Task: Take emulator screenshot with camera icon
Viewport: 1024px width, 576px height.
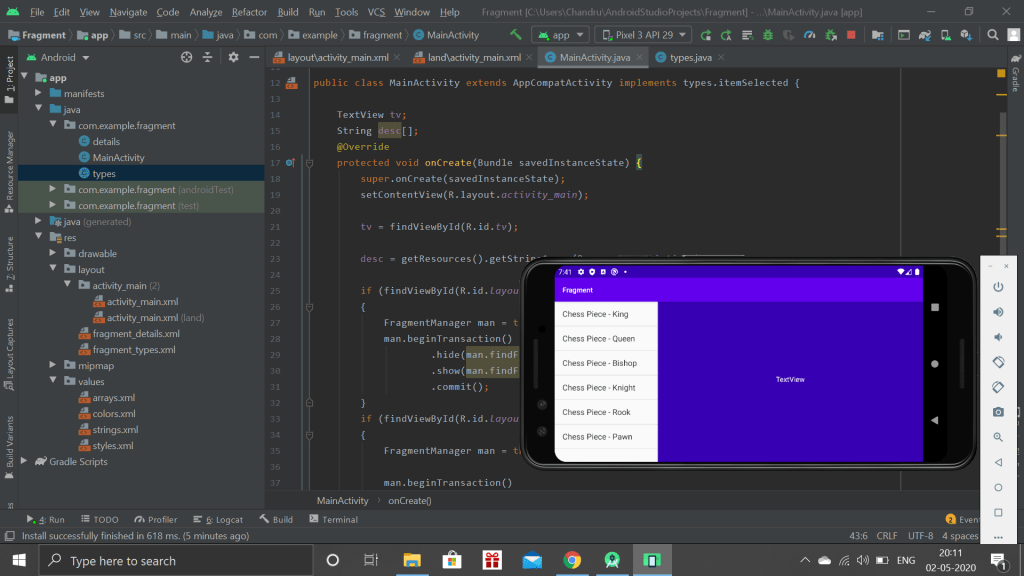Action: pos(997,412)
